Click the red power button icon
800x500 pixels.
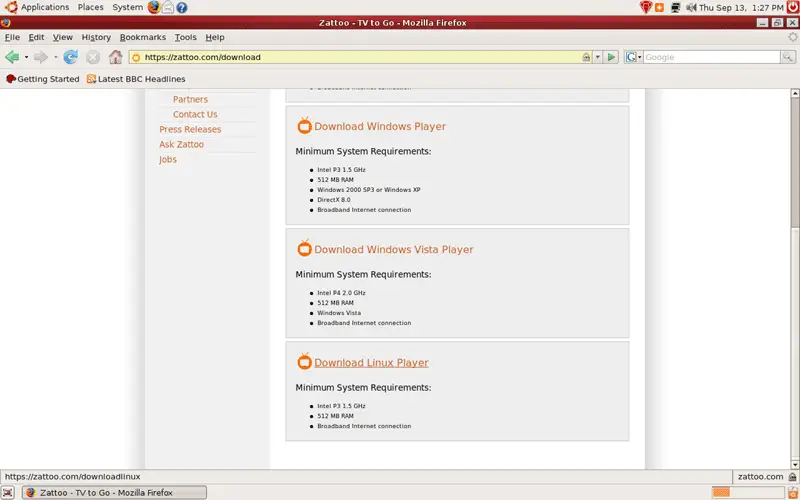click(793, 7)
